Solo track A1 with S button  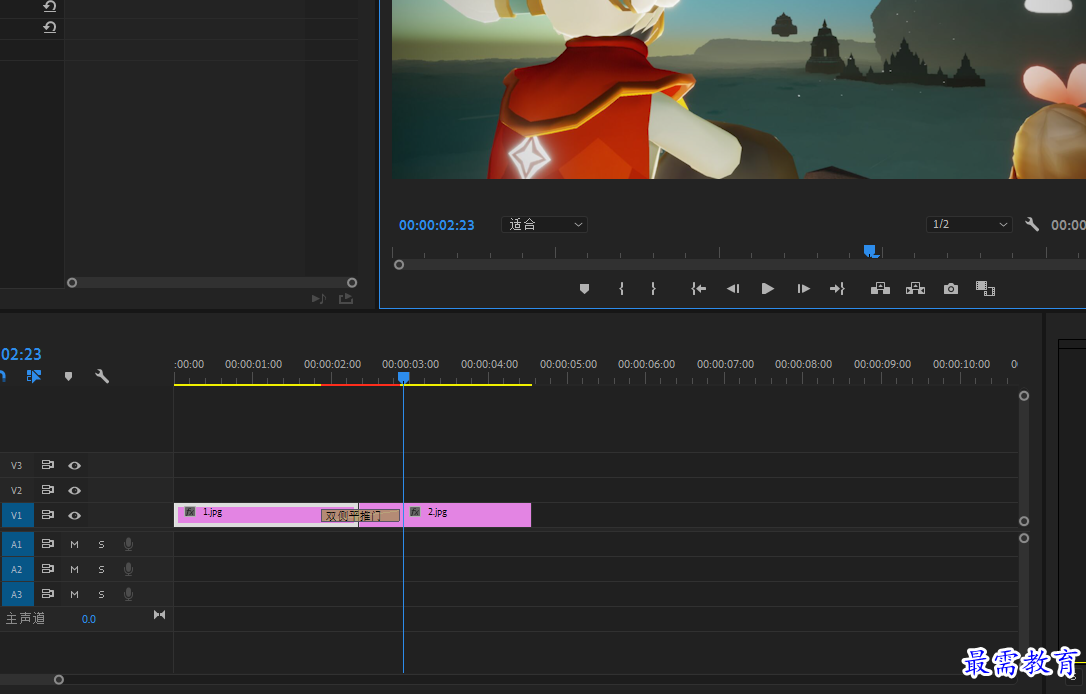[101, 544]
